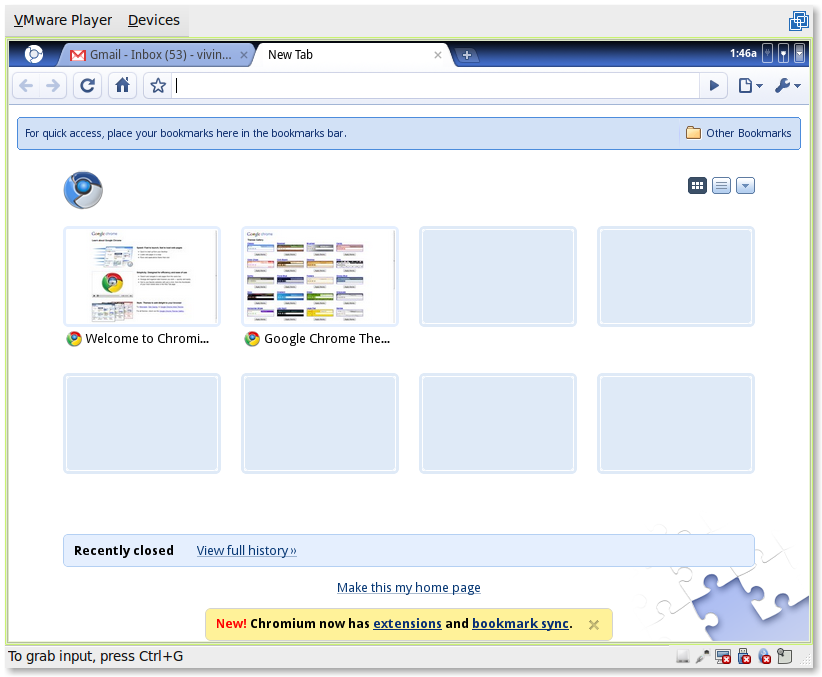Bookmark this page with the star icon

(157, 86)
